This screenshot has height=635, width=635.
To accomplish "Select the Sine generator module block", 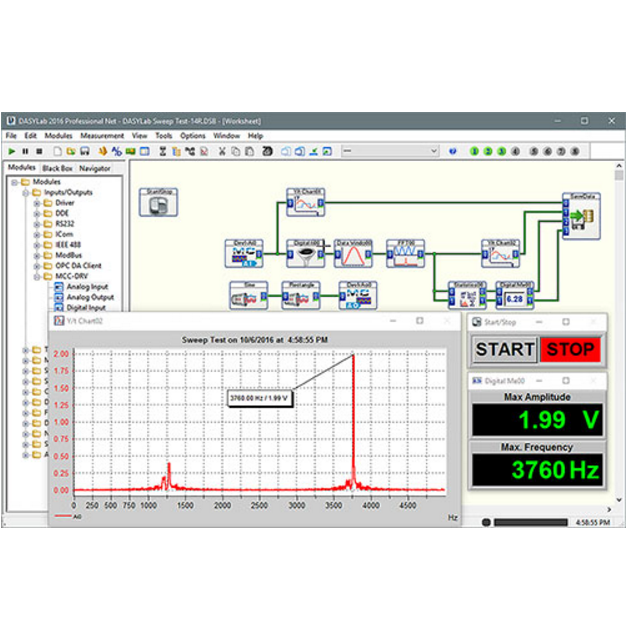I will click(x=249, y=296).
